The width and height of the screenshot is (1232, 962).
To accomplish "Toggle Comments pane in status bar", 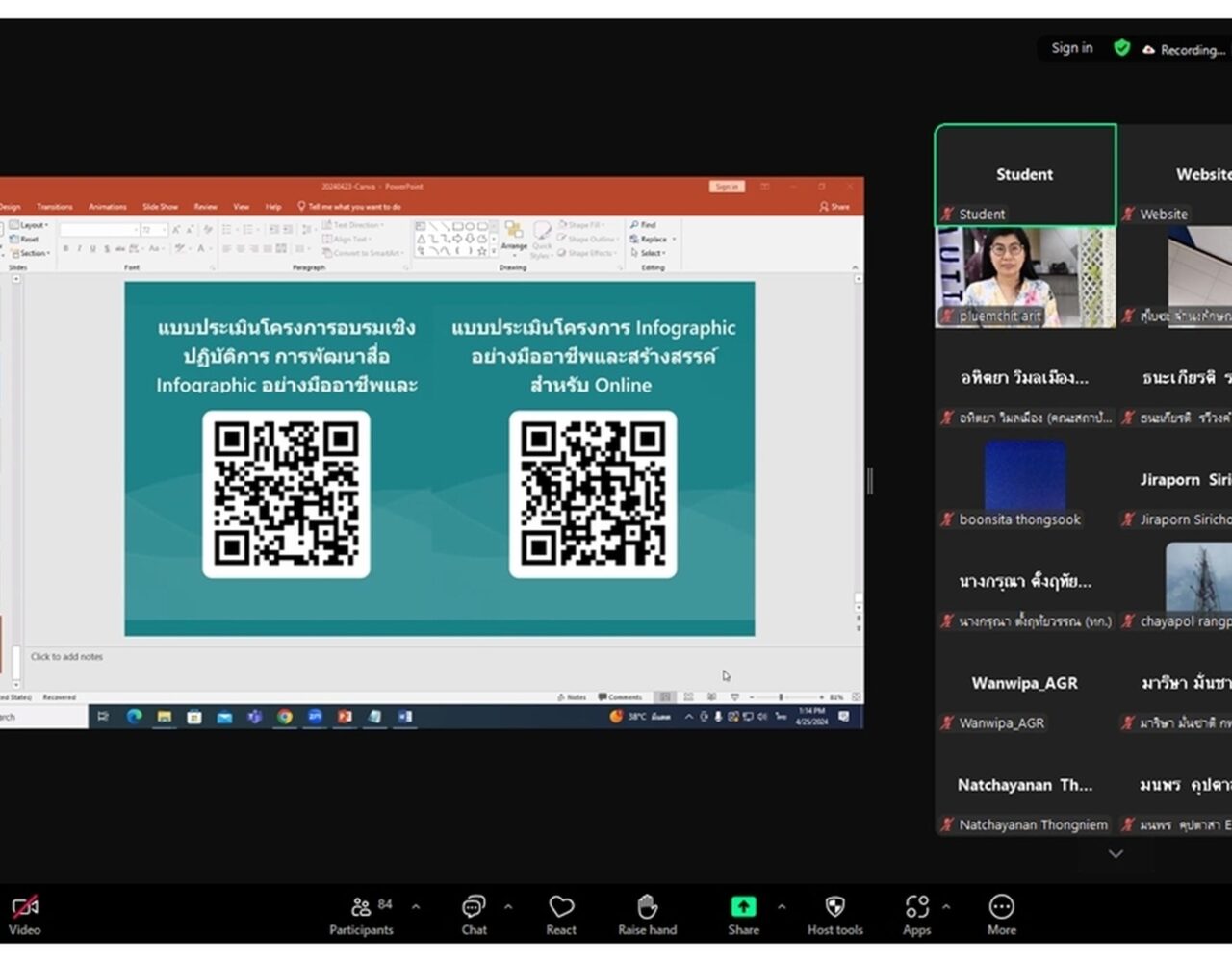I will (x=620, y=697).
